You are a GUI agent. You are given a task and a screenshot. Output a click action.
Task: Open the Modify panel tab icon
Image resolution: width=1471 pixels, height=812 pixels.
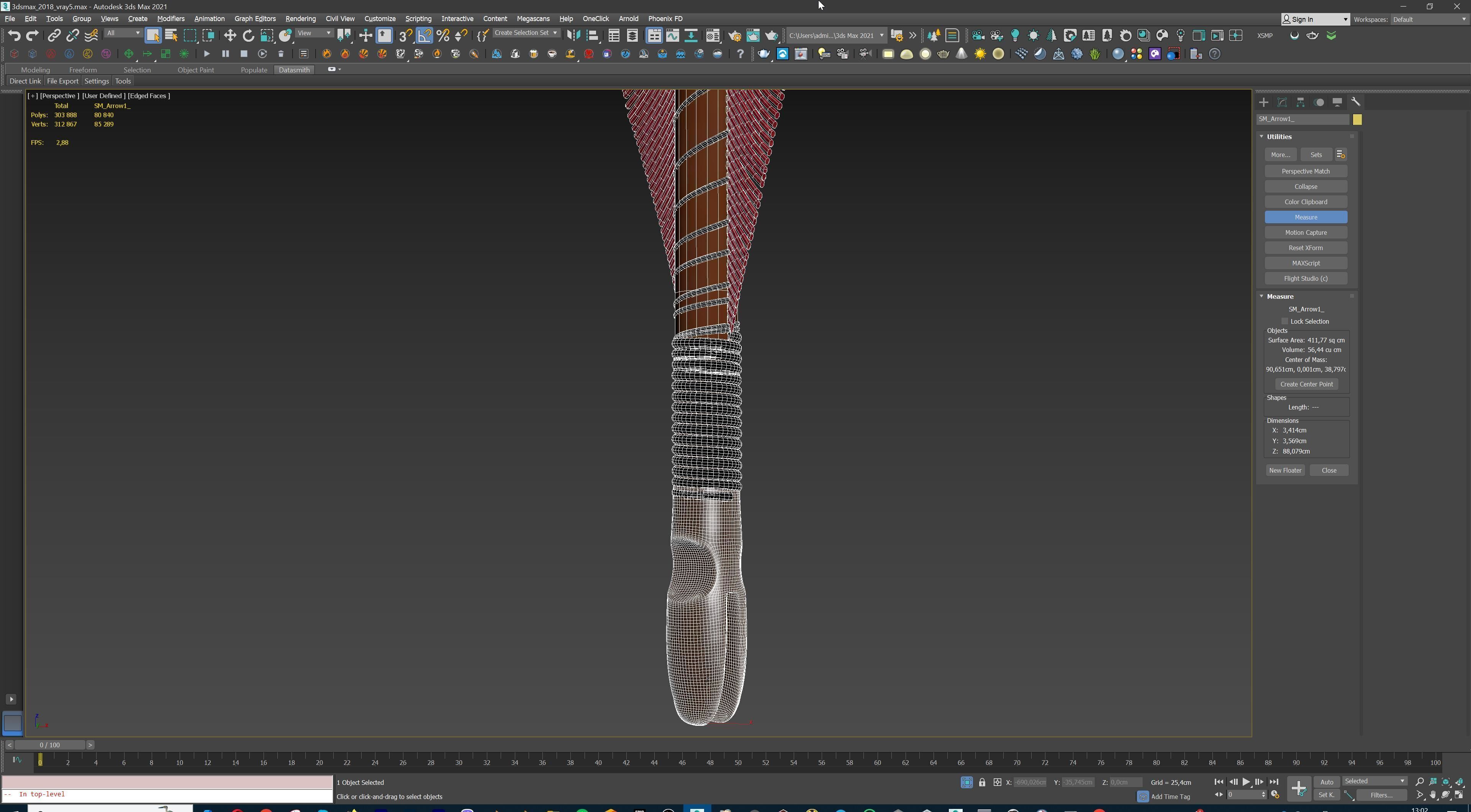tap(1282, 102)
